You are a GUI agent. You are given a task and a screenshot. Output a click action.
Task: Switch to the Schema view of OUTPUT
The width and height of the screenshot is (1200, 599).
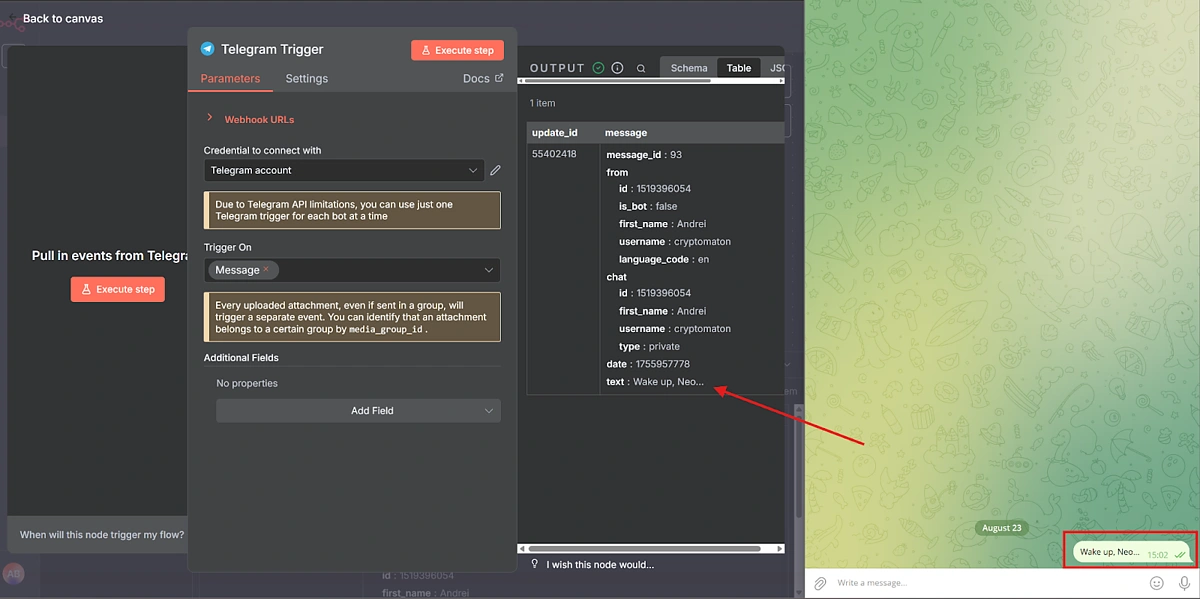tap(688, 68)
